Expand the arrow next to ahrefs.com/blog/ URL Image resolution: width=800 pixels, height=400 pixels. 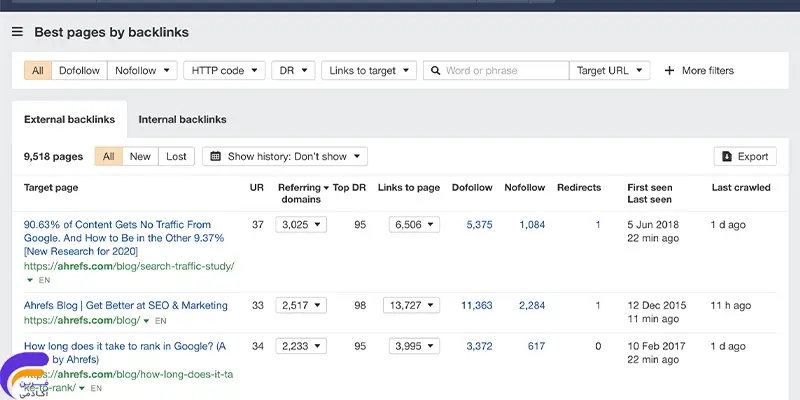(x=146, y=321)
